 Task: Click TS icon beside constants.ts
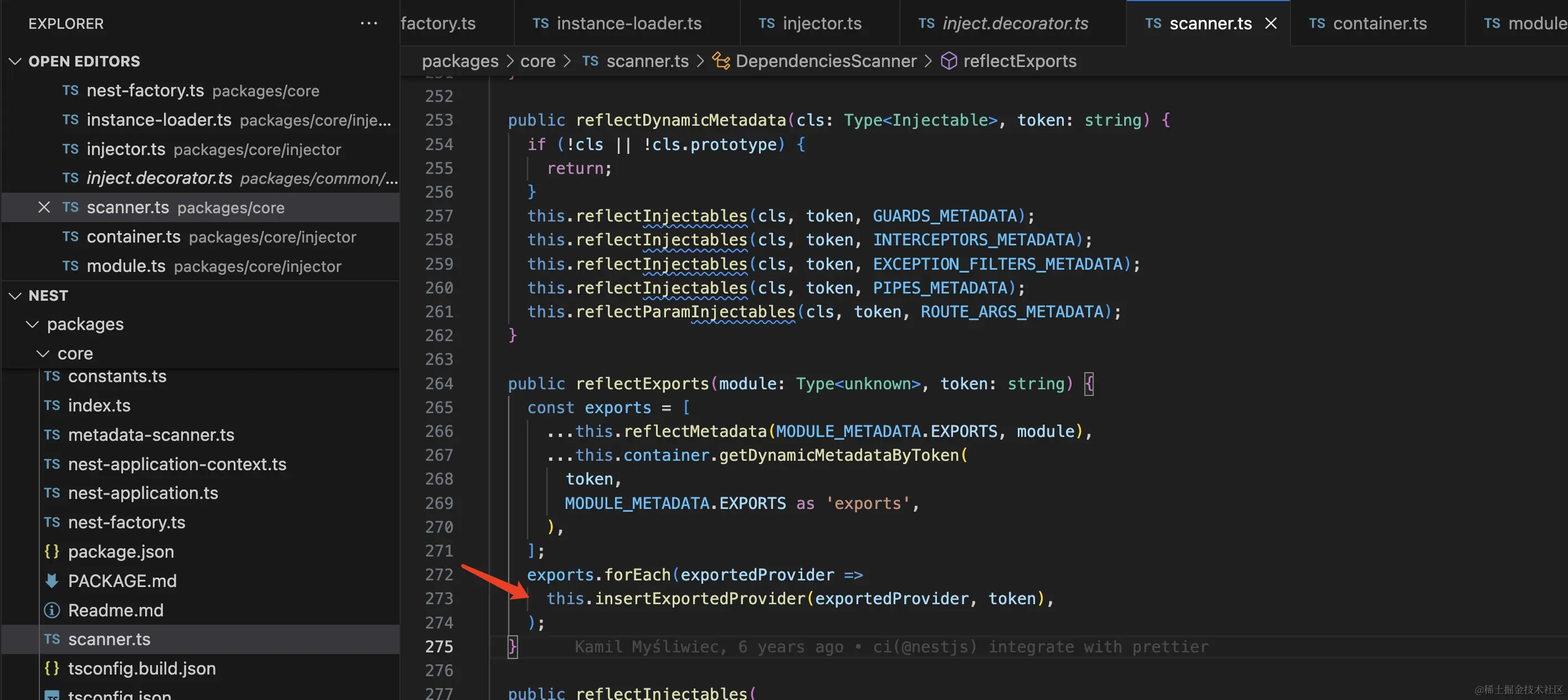(x=52, y=377)
